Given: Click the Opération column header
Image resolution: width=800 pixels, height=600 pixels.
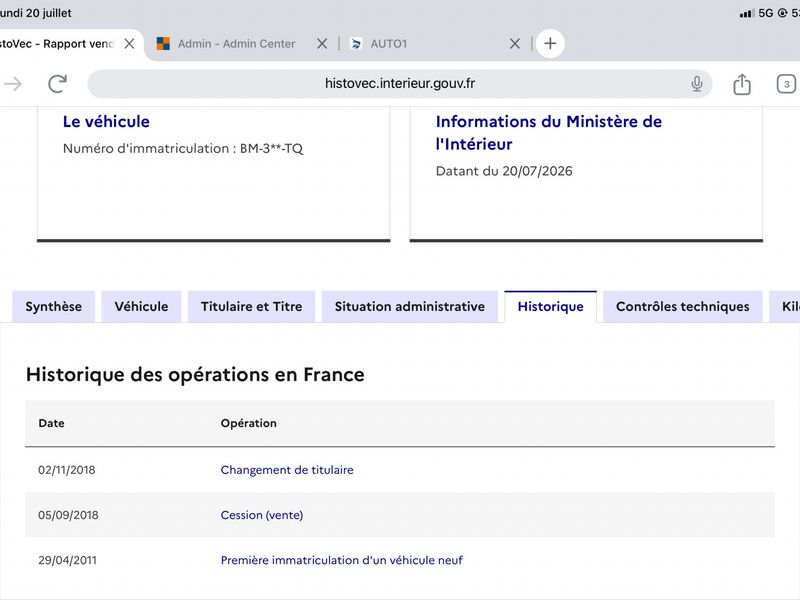Looking at the screenshot, I should [248, 423].
